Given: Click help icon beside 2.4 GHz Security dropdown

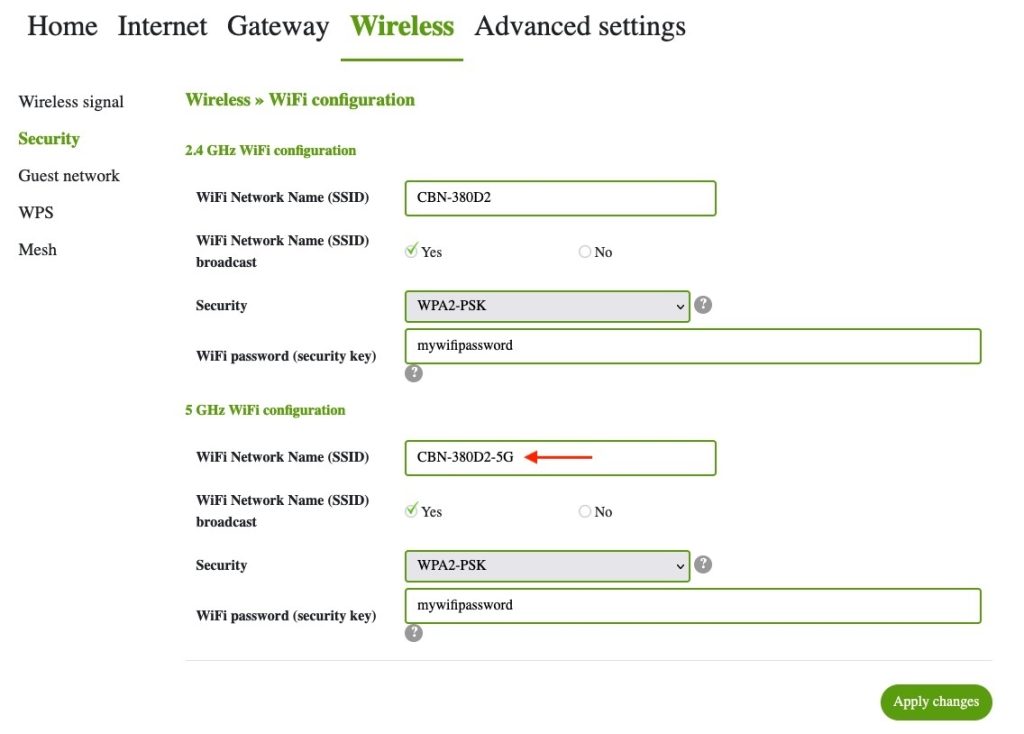Looking at the screenshot, I should pyautogui.click(x=703, y=305).
